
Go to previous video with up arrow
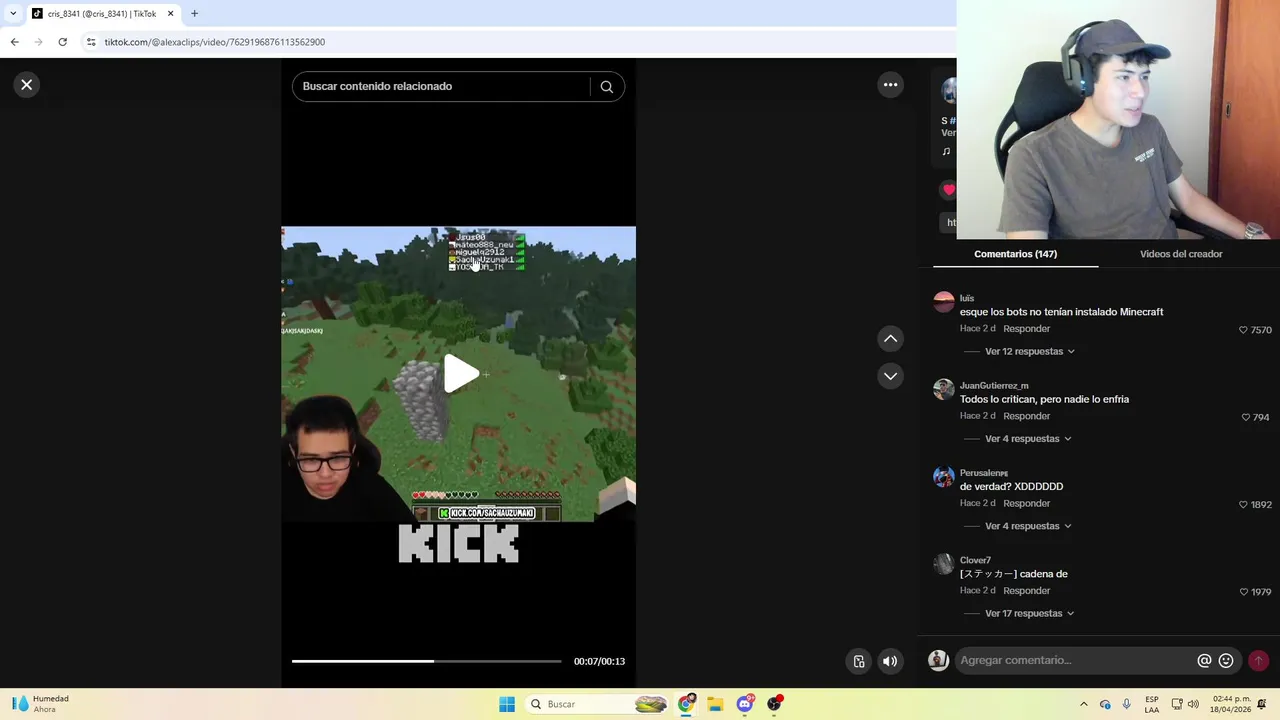click(x=890, y=339)
